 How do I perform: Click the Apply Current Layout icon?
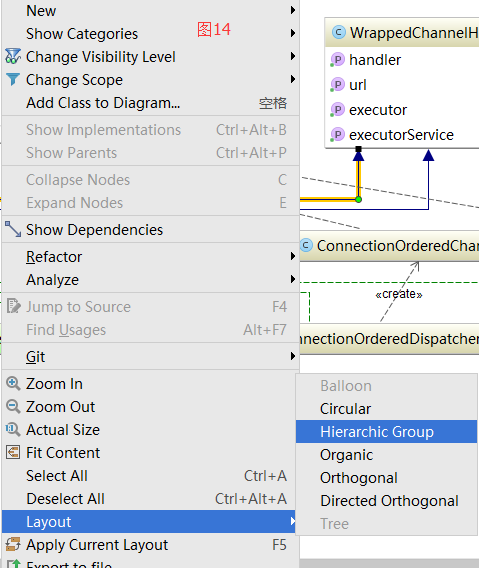[x=13, y=544]
